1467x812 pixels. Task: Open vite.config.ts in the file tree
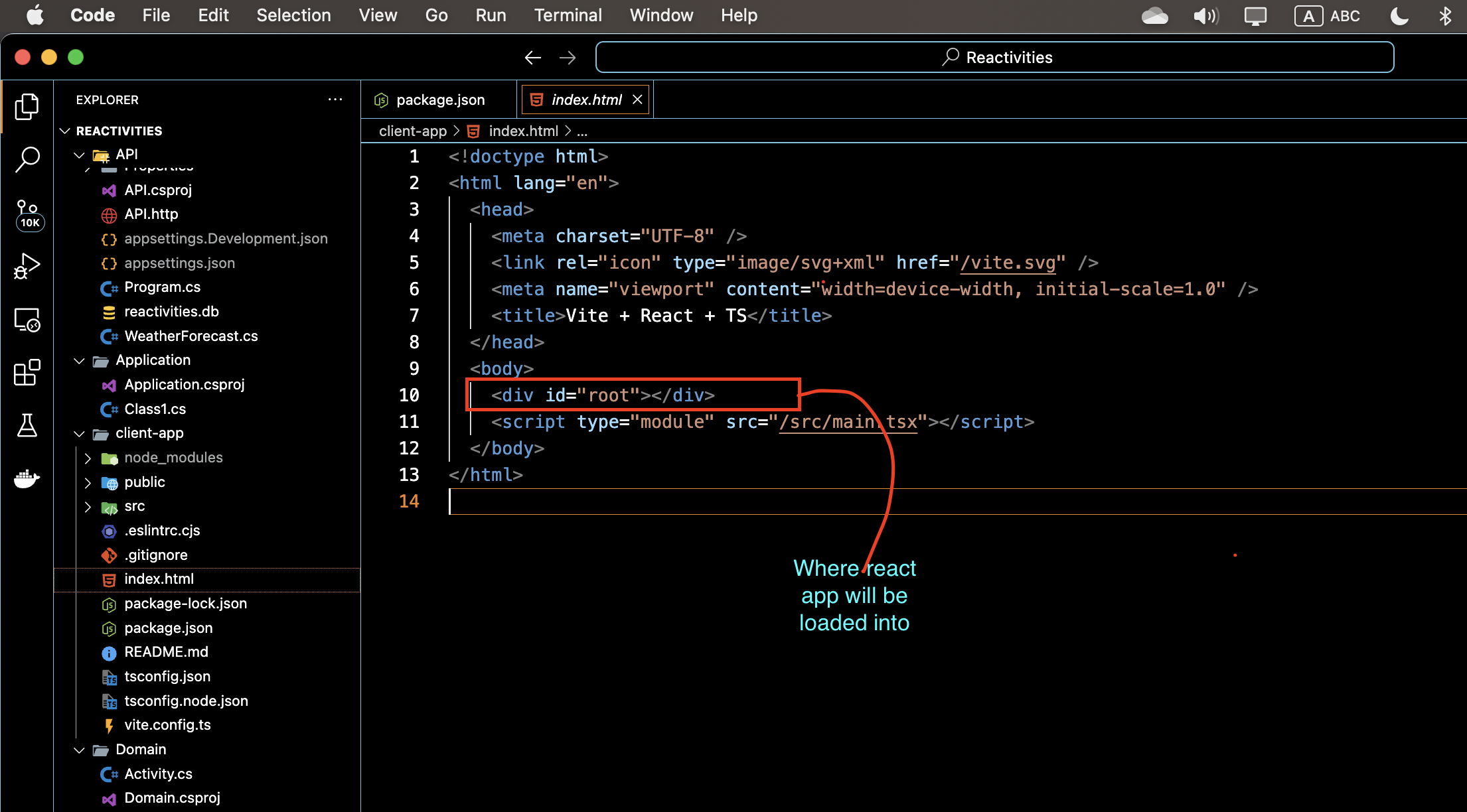(167, 725)
